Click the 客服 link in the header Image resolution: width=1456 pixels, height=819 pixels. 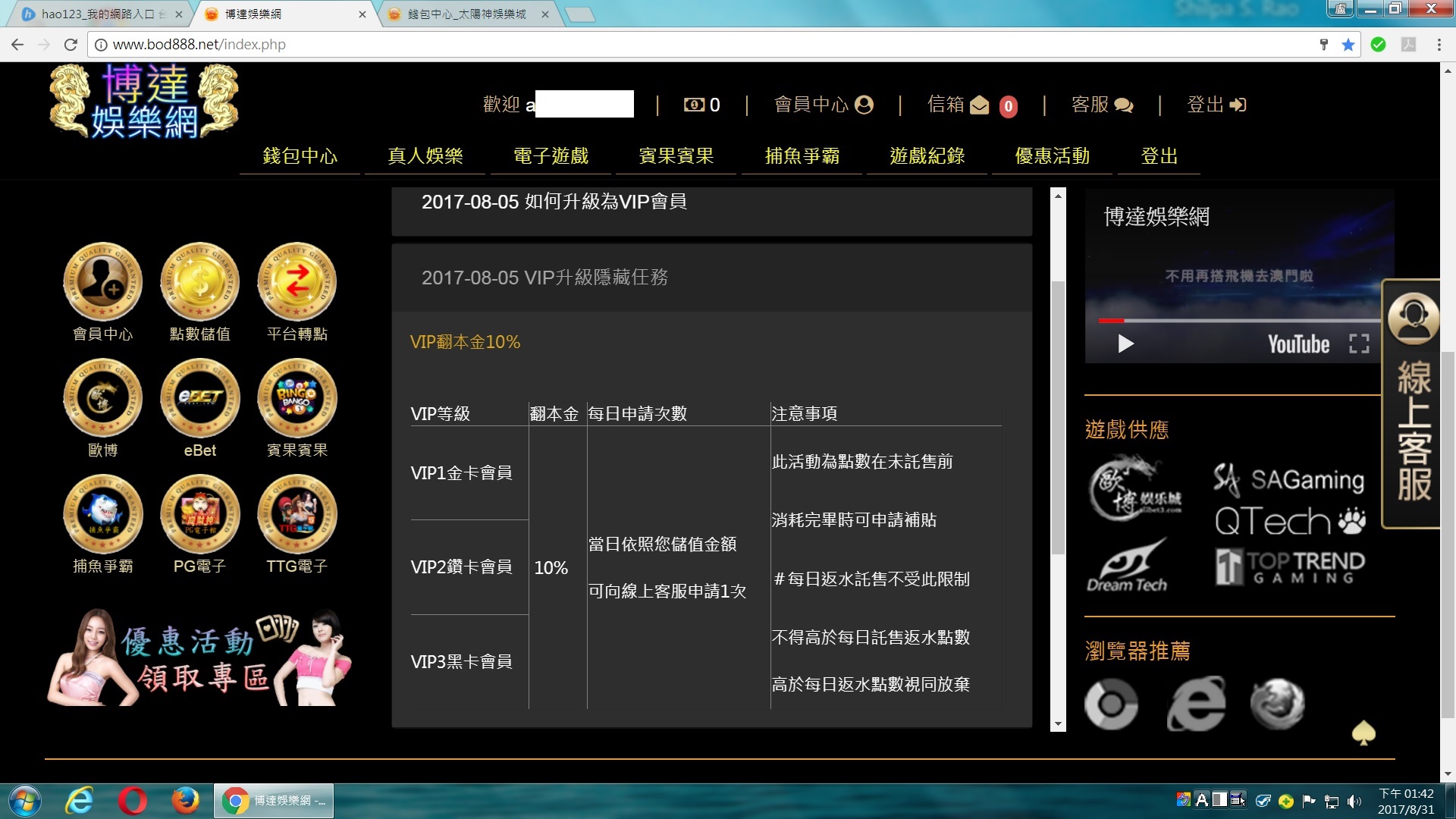(1101, 105)
